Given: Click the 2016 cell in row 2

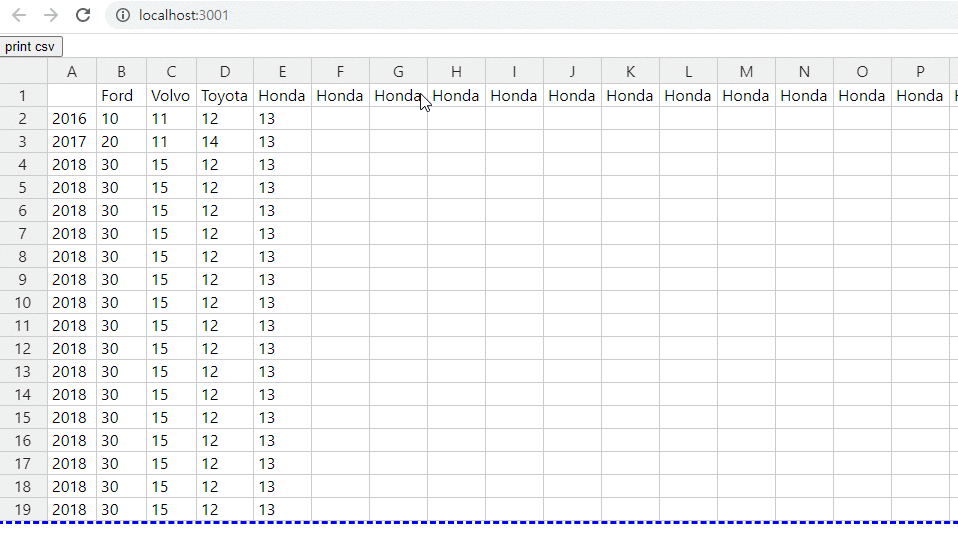Looking at the screenshot, I should 72,119.
